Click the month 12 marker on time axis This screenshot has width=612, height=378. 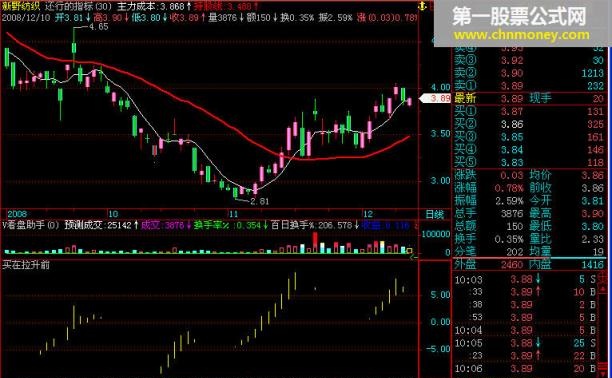click(x=368, y=214)
